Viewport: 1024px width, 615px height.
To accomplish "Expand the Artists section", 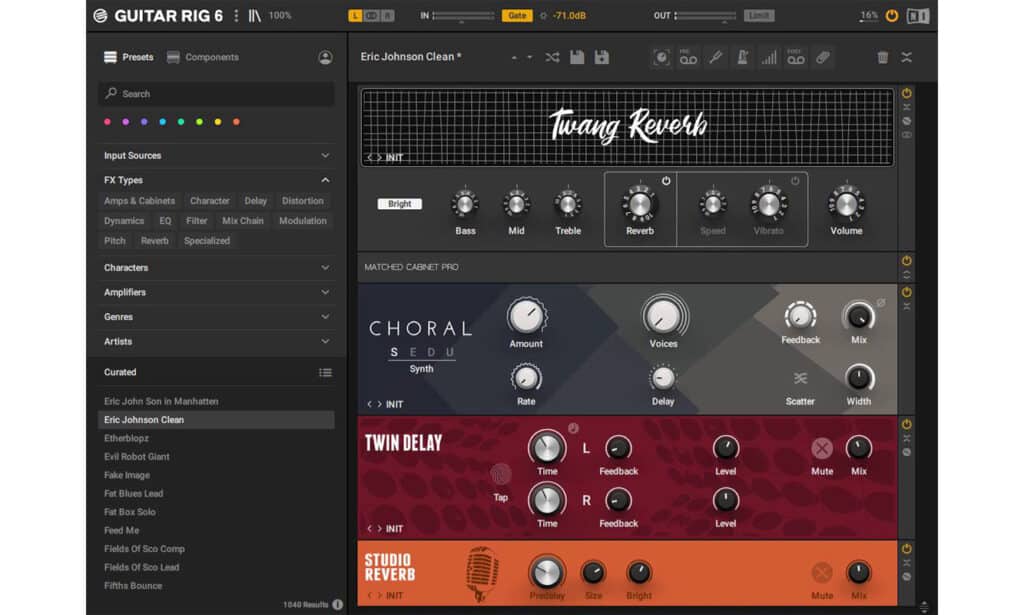I will [x=325, y=341].
